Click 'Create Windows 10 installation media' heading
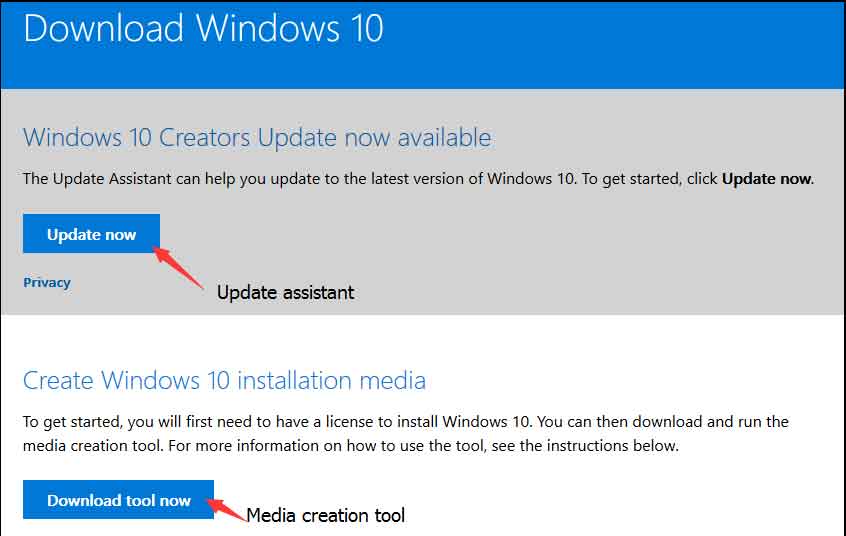846x536 pixels. click(x=224, y=380)
